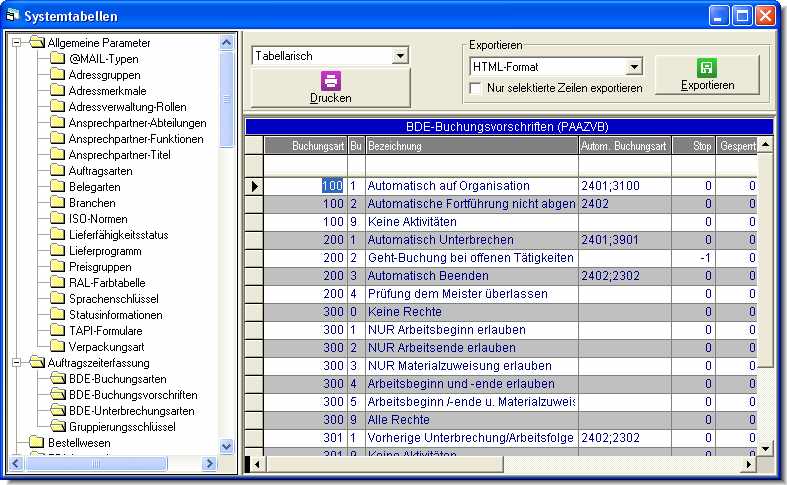Click the purple printer Drucken icon
The image size is (787, 485).
pyautogui.click(x=330, y=81)
